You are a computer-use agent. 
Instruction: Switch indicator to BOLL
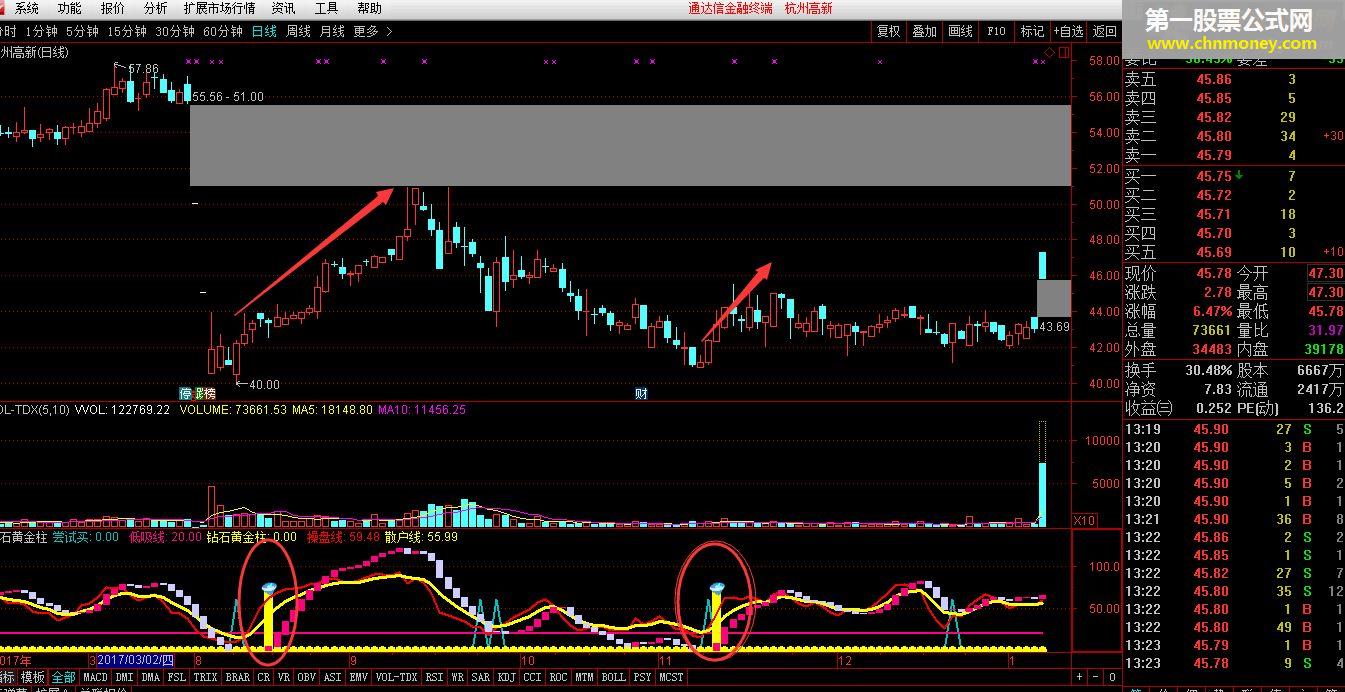[614, 677]
